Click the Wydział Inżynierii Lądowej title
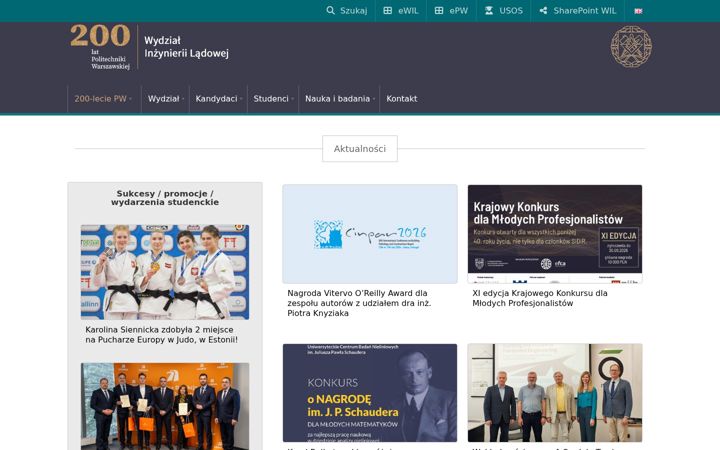720x450 pixels. tap(186, 47)
